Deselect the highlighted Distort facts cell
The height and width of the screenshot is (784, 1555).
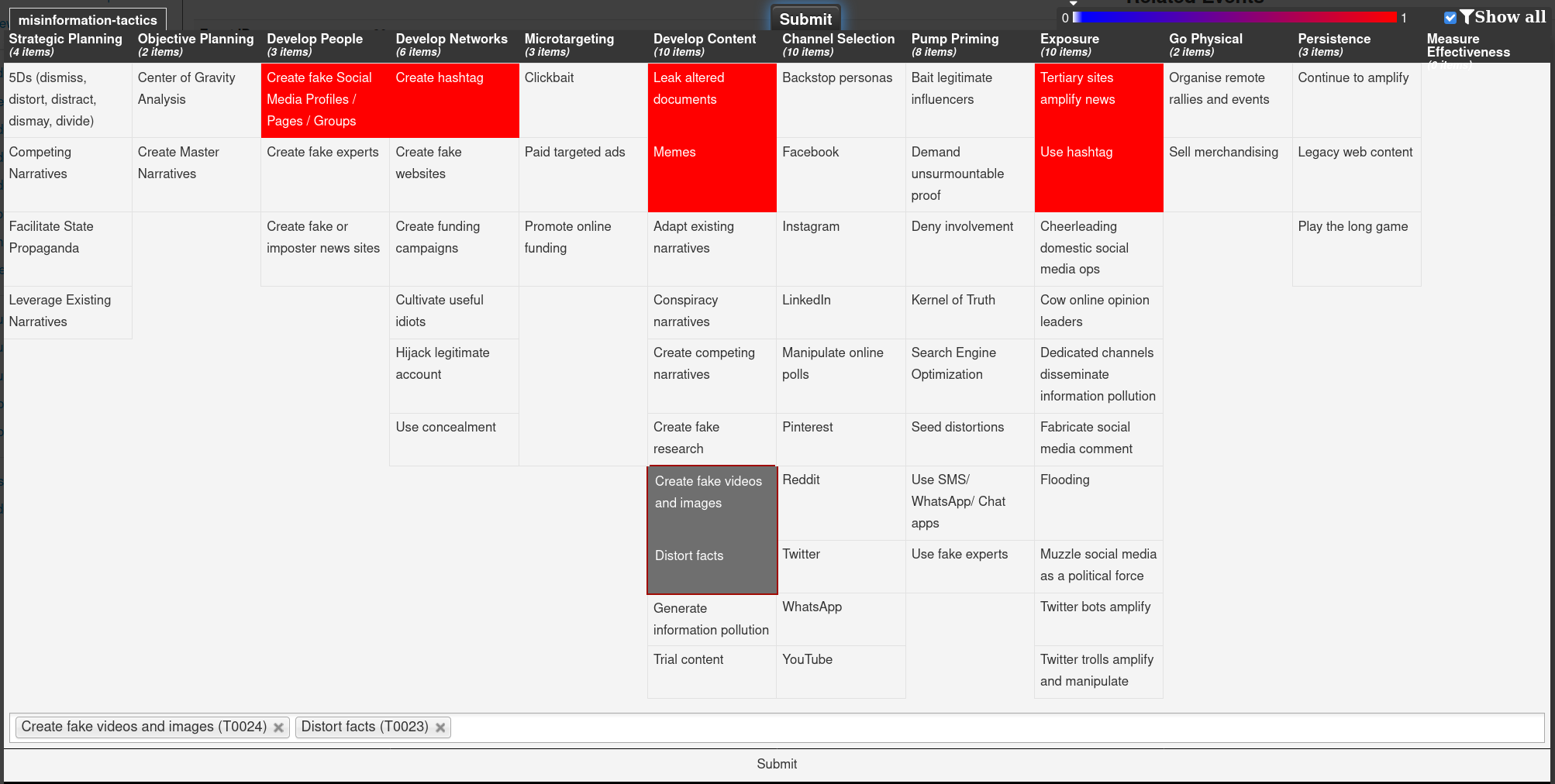711,556
